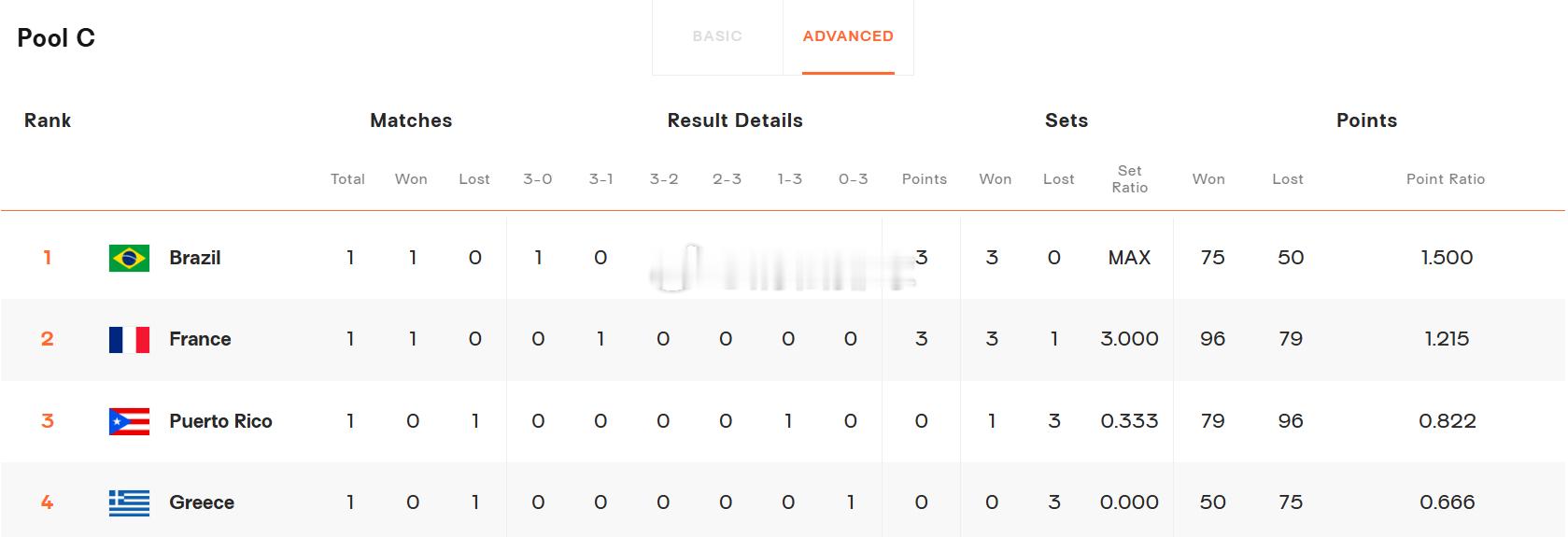This screenshot has height=537, width=1568.
Task: Switch to the BASIC tab
Action: click(717, 36)
